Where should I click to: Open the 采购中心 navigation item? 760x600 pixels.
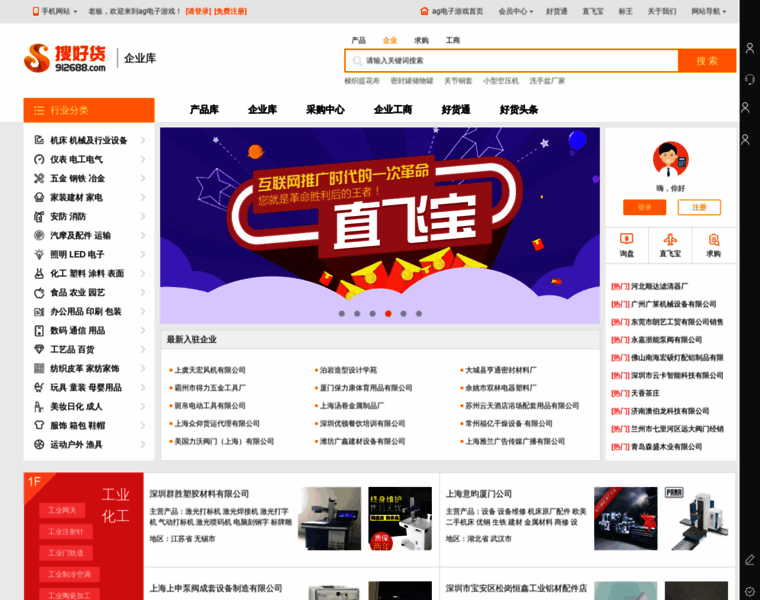click(x=325, y=110)
